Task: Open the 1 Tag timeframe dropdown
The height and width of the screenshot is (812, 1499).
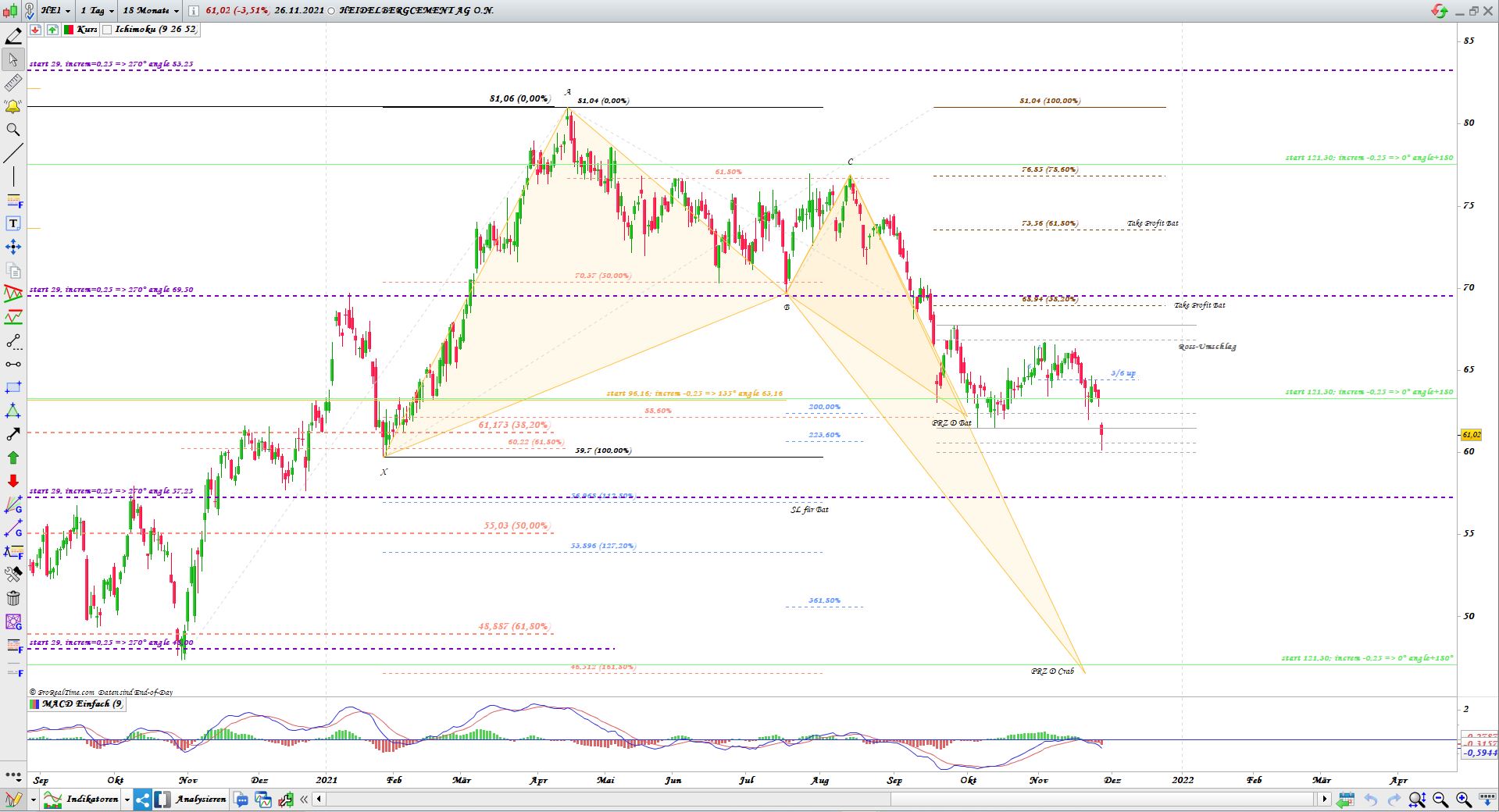Action: tap(98, 10)
